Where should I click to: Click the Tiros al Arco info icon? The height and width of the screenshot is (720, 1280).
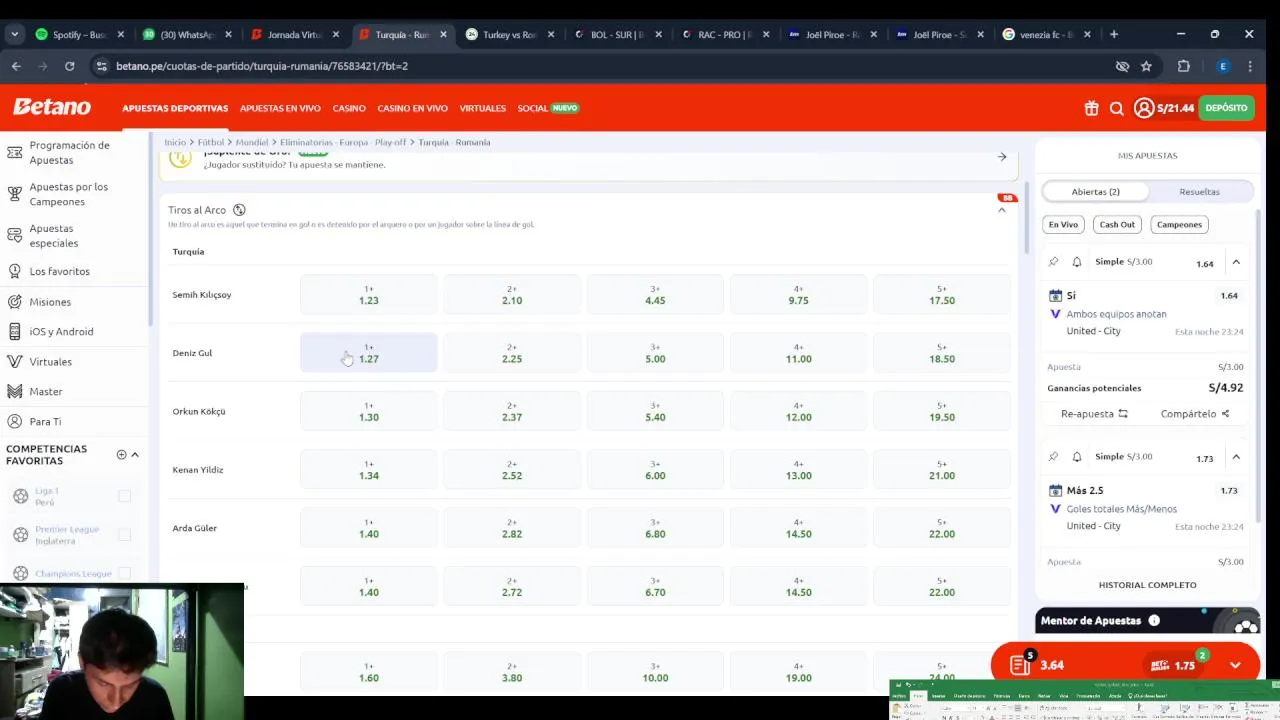(239, 210)
